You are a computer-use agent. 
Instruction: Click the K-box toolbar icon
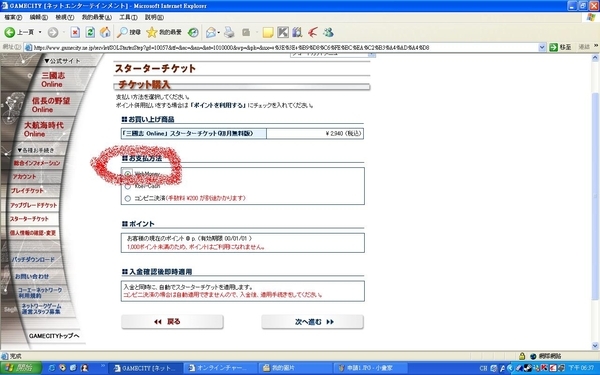click(x=283, y=33)
